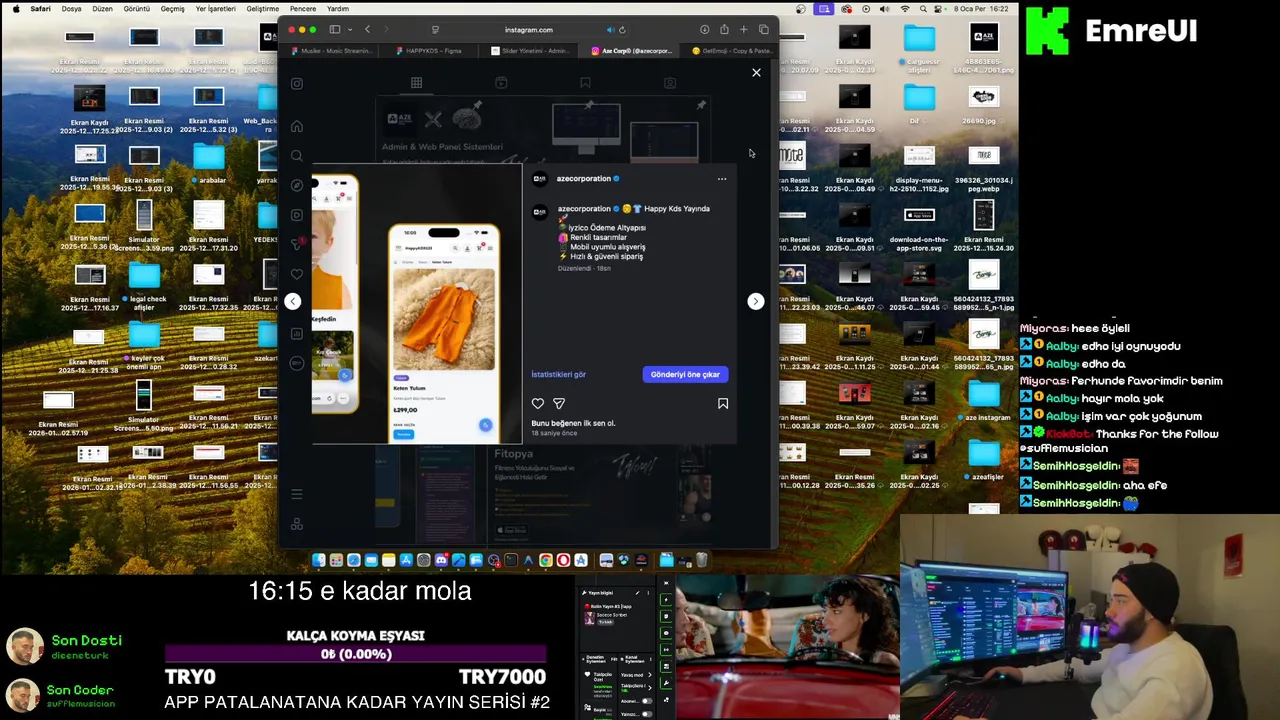Viewport: 1280px width, 720px height.
Task: Open Discord in the Dock
Action: click(x=441, y=560)
